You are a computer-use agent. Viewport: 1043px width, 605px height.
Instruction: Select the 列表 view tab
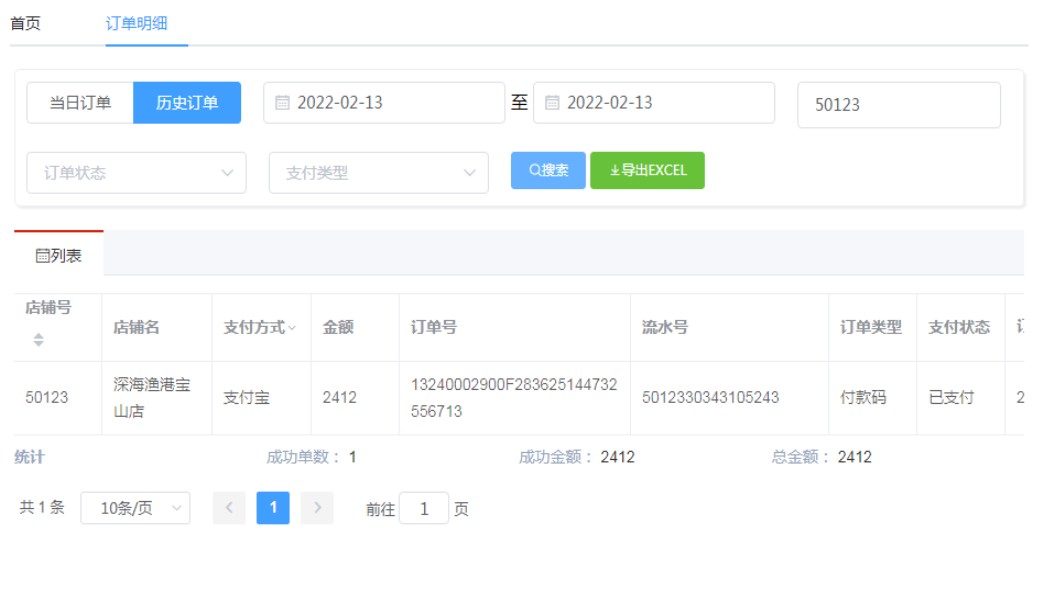coord(59,256)
